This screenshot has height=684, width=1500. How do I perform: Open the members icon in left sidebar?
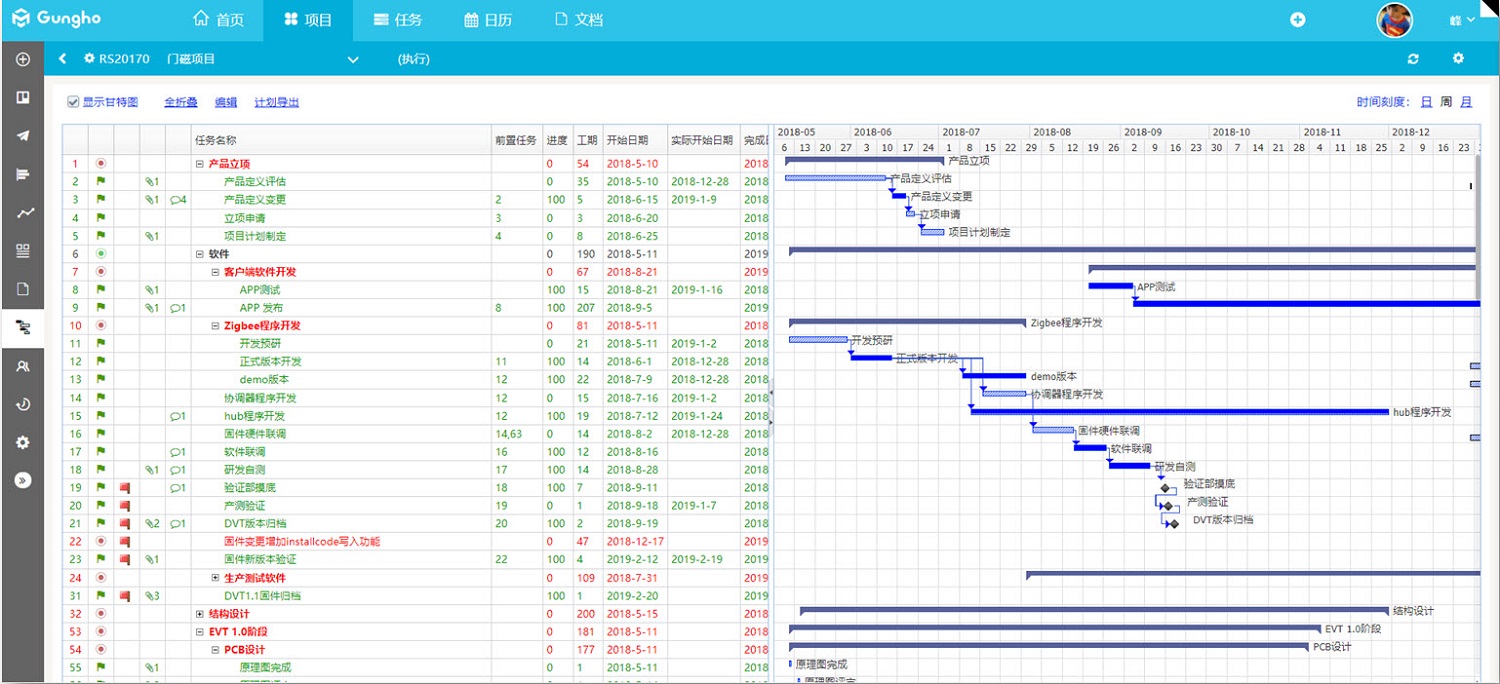click(x=22, y=367)
